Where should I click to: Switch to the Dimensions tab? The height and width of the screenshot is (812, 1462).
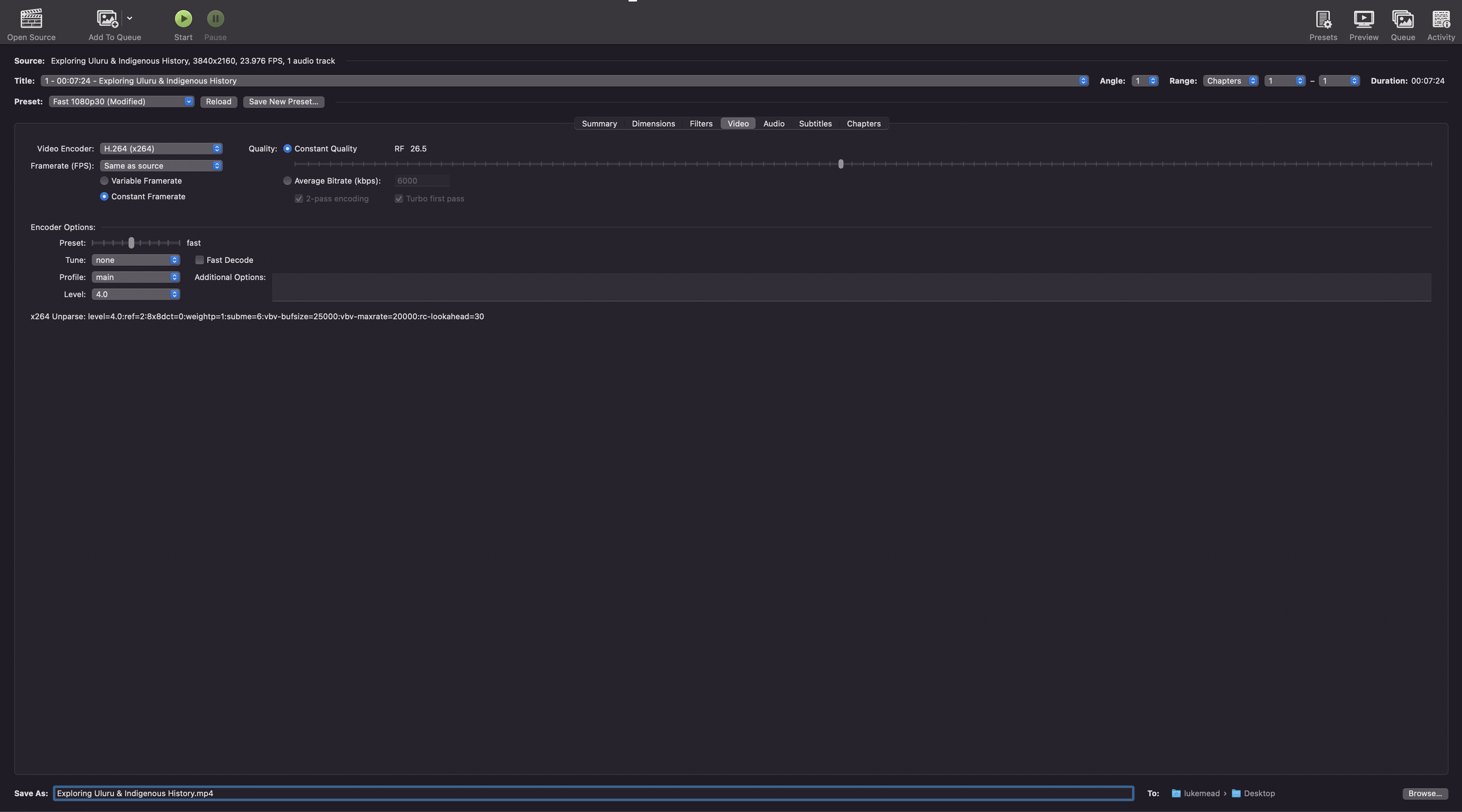(x=653, y=123)
